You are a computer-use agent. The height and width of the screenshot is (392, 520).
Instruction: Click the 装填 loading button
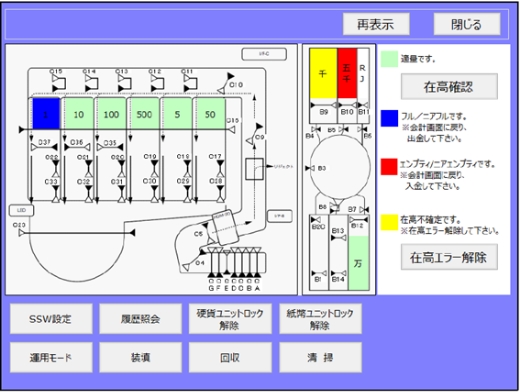point(140,357)
